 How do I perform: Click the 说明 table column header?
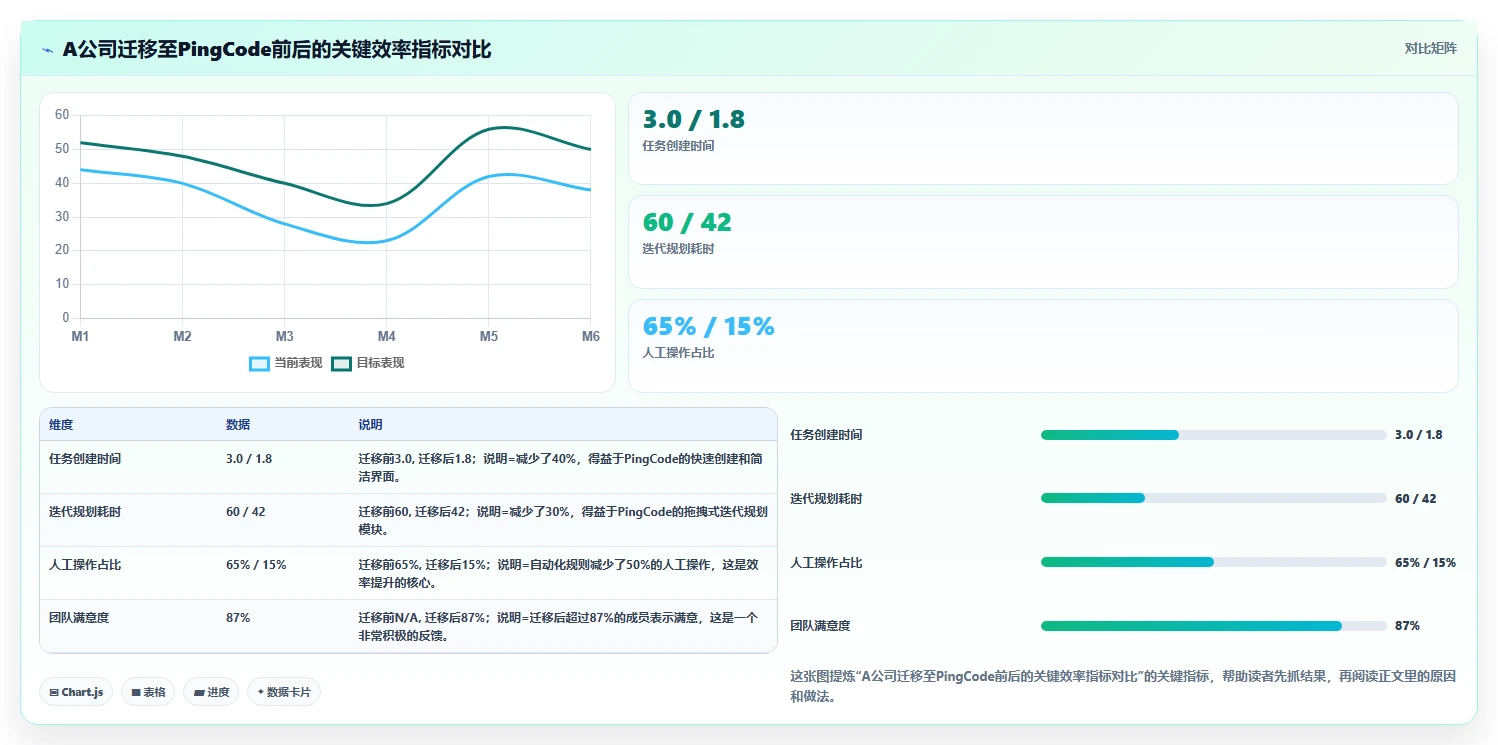(370, 425)
